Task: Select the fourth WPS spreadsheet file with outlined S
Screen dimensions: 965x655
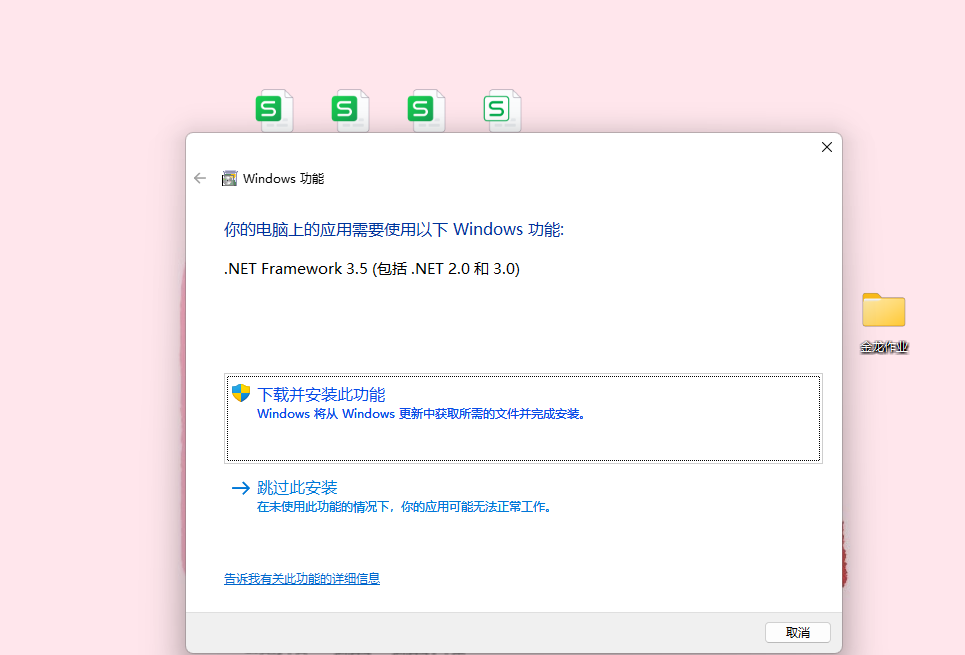Action: [502, 111]
